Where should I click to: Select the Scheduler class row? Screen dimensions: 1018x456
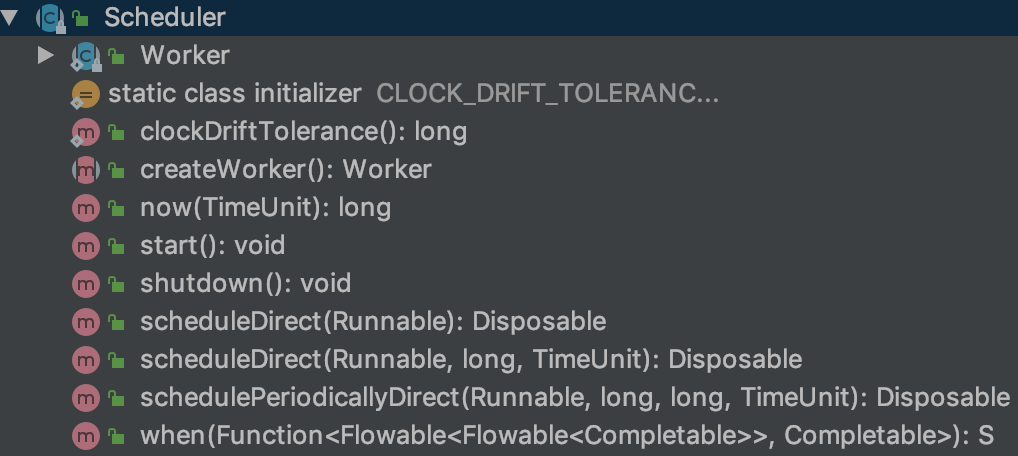tap(165, 17)
